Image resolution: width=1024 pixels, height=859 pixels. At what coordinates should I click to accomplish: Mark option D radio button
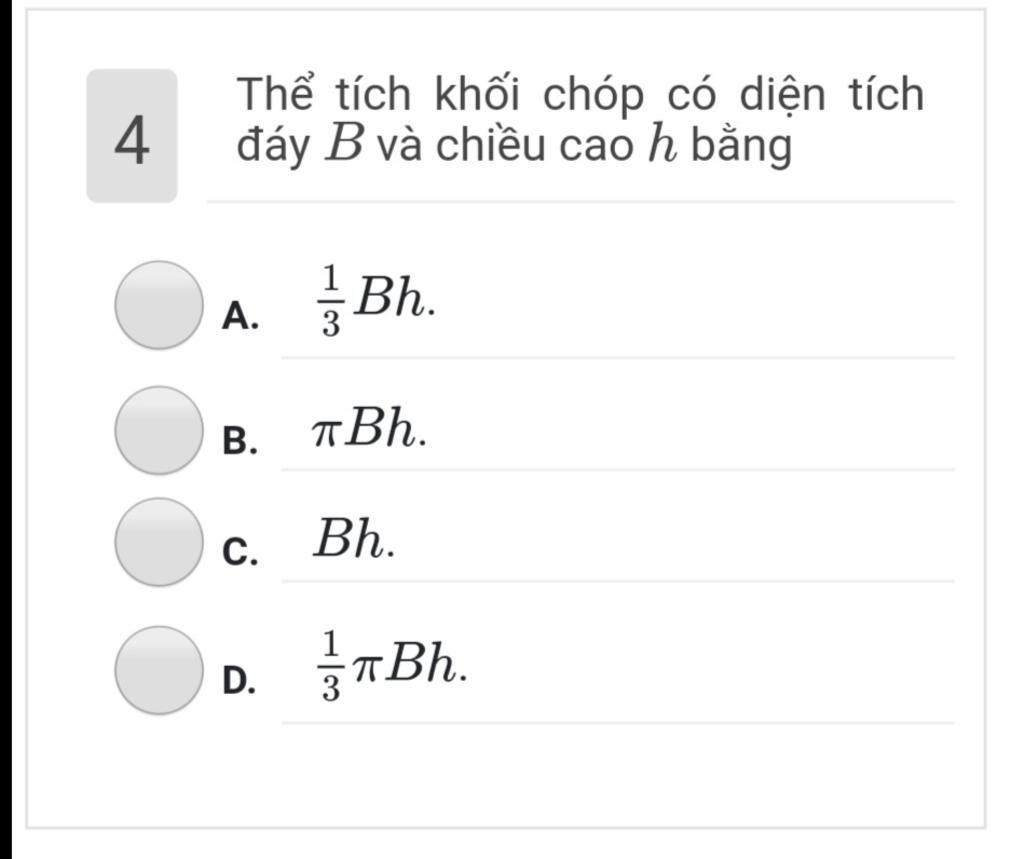pyautogui.click(x=159, y=670)
